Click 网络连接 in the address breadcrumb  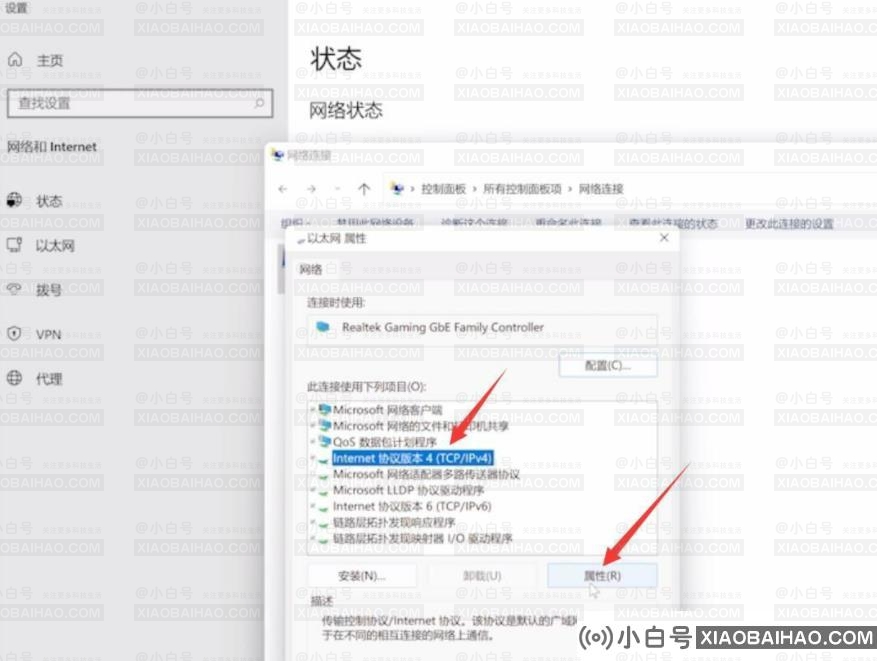pos(601,189)
